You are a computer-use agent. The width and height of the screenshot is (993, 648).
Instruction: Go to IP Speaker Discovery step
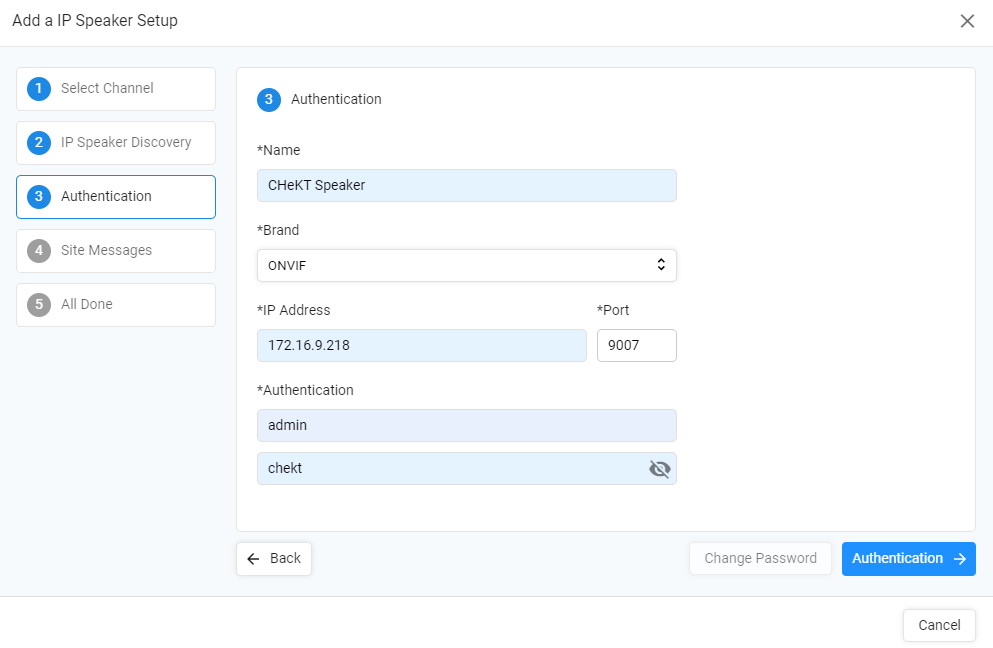click(116, 143)
